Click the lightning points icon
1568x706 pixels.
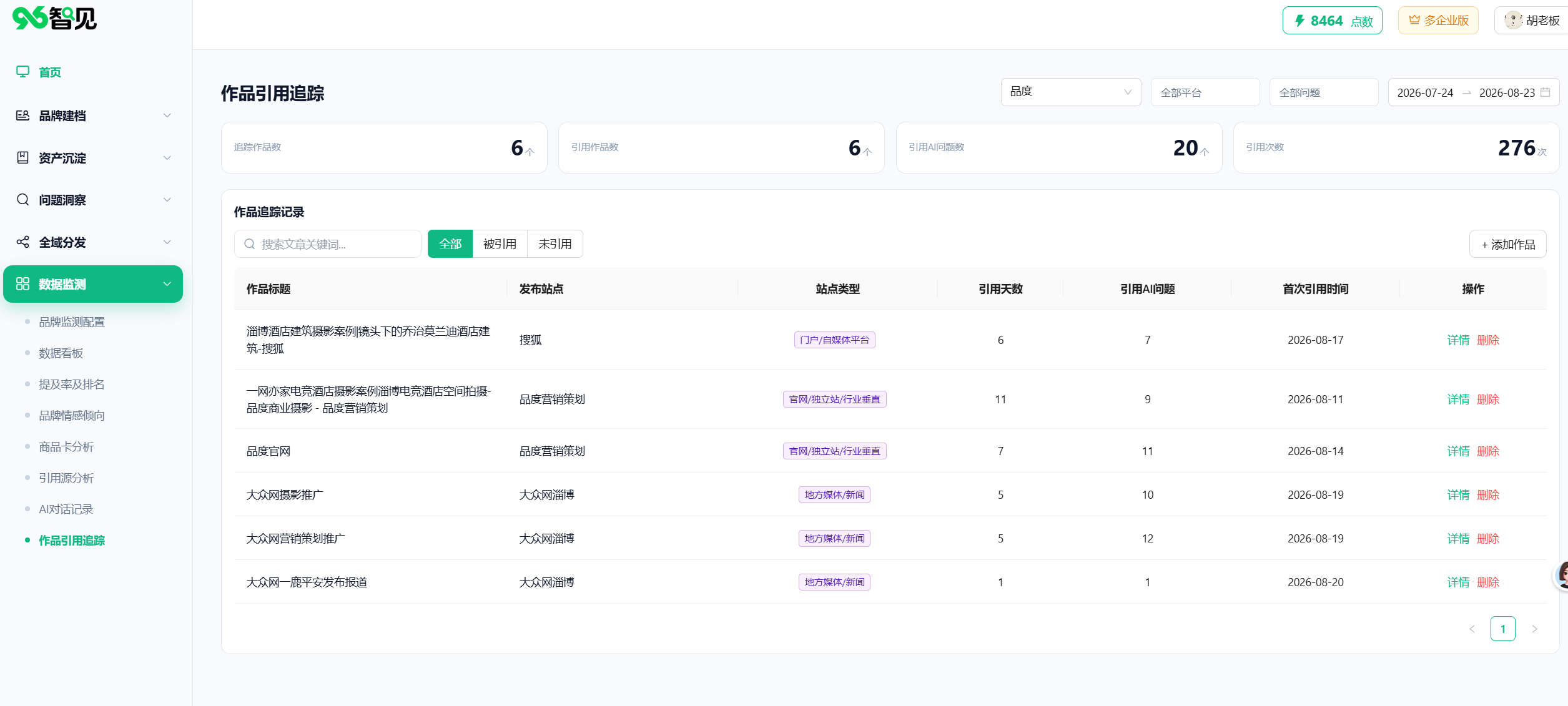click(x=1299, y=21)
